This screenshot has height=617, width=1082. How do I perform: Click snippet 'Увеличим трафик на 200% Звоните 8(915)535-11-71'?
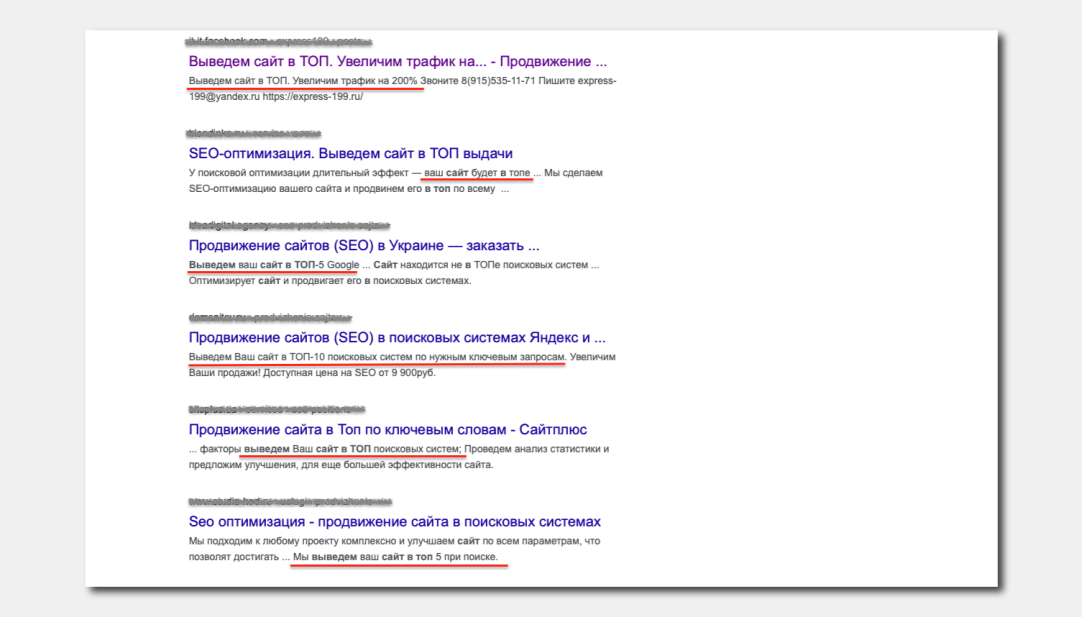414,81
